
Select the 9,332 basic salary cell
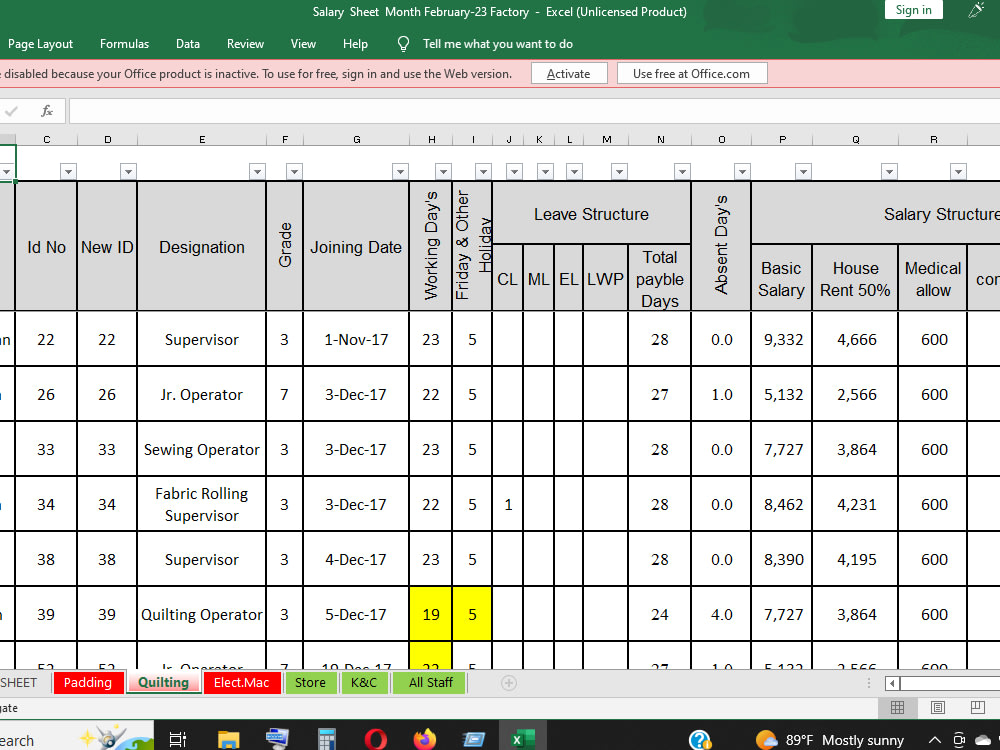pyautogui.click(x=783, y=339)
